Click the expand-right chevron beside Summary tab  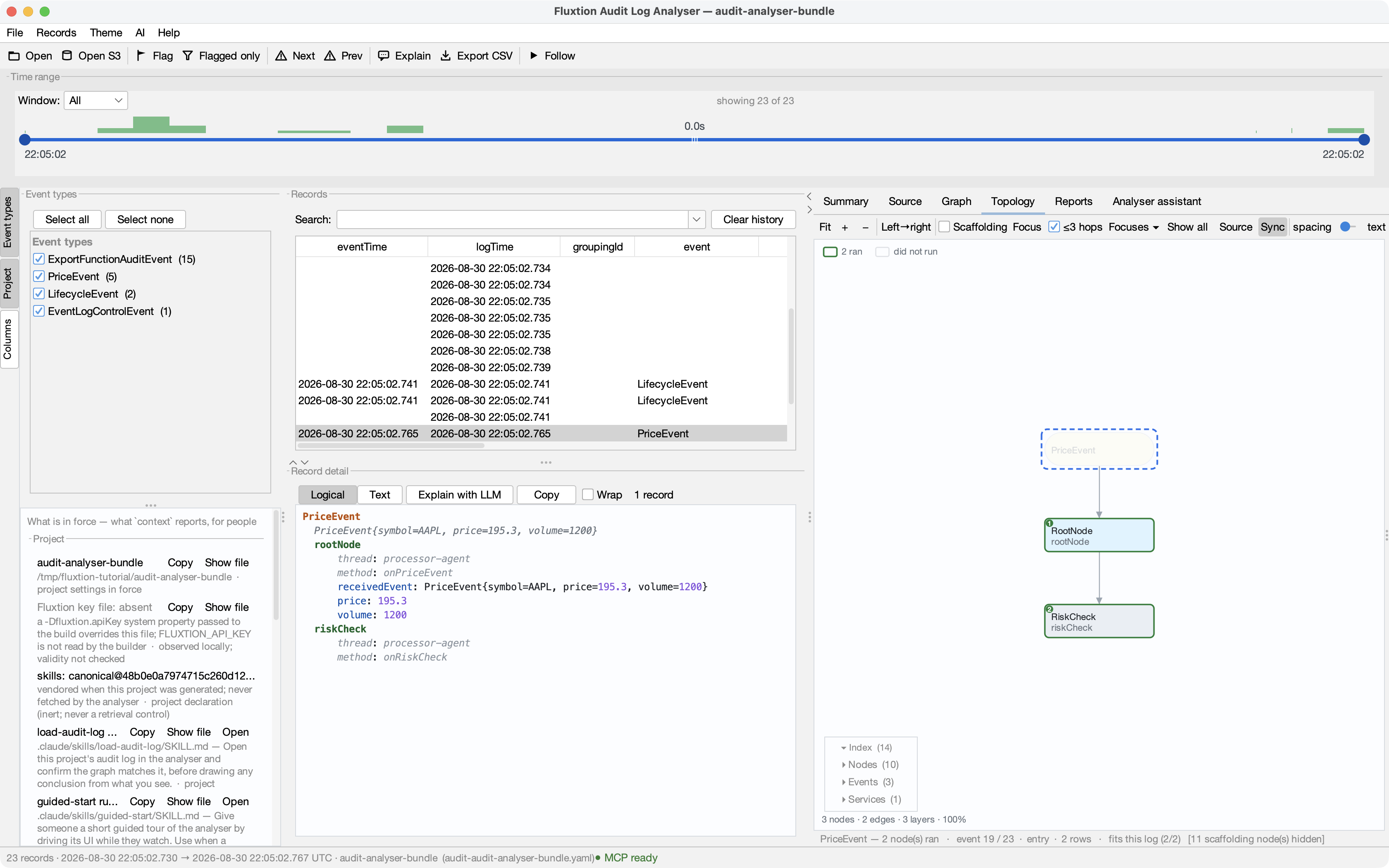809,210
